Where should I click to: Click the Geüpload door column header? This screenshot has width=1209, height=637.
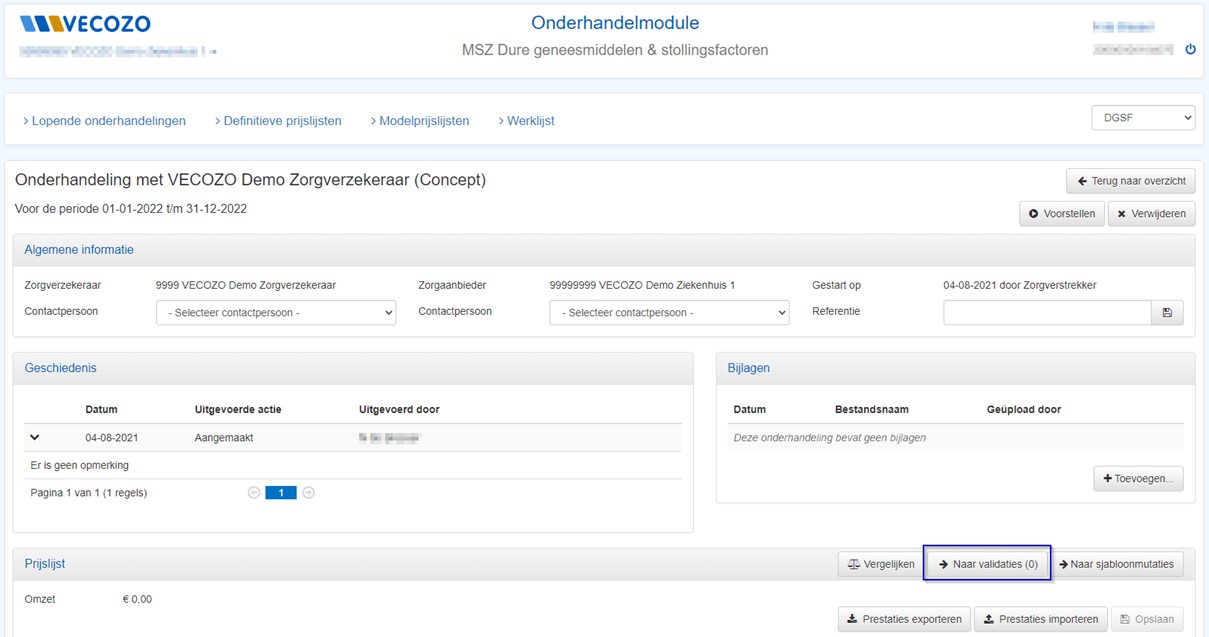tap(1024, 409)
